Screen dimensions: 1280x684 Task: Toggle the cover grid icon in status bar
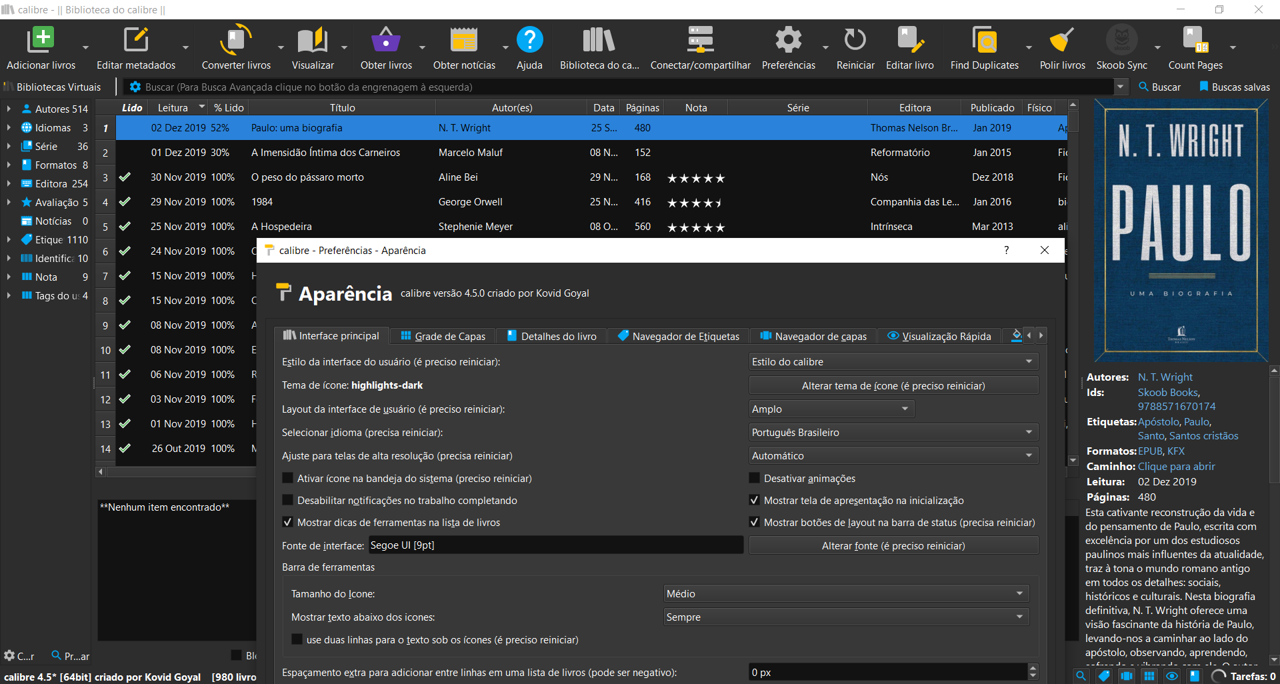(x=1150, y=676)
